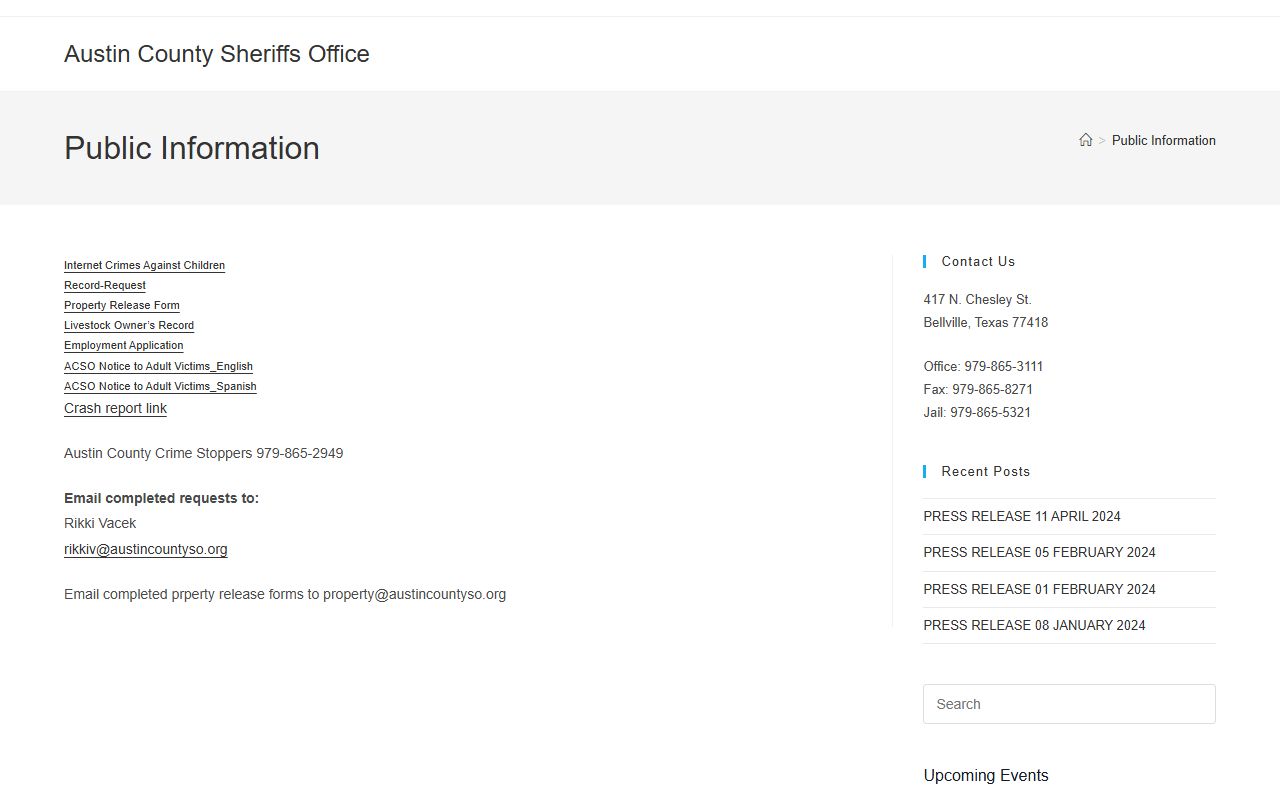The height and width of the screenshot is (800, 1280).
Task: Open Livestock Owner's Record link
Action: (129, 325)
